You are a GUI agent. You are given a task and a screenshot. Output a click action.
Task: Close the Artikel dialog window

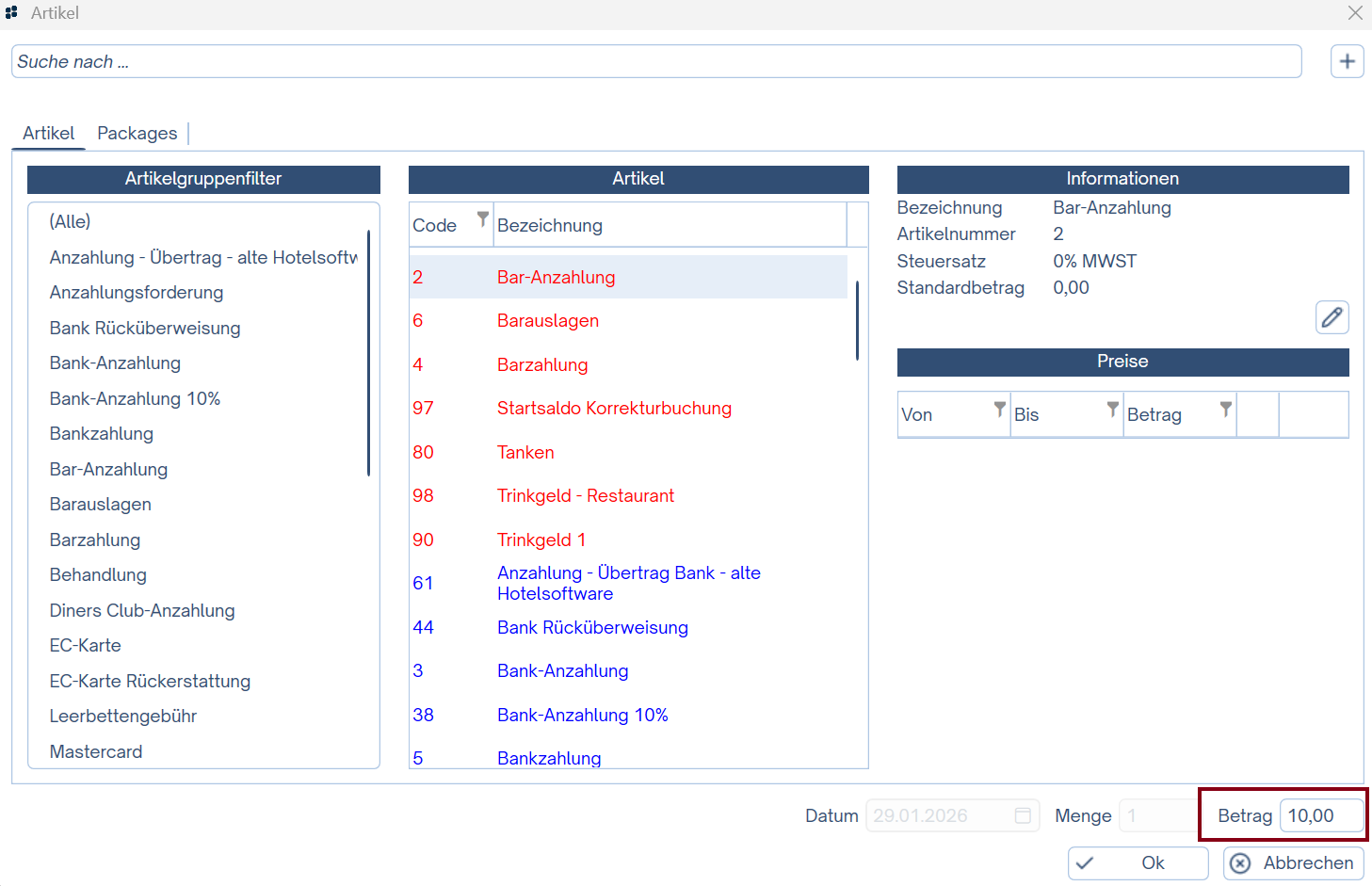(1355, 13)
